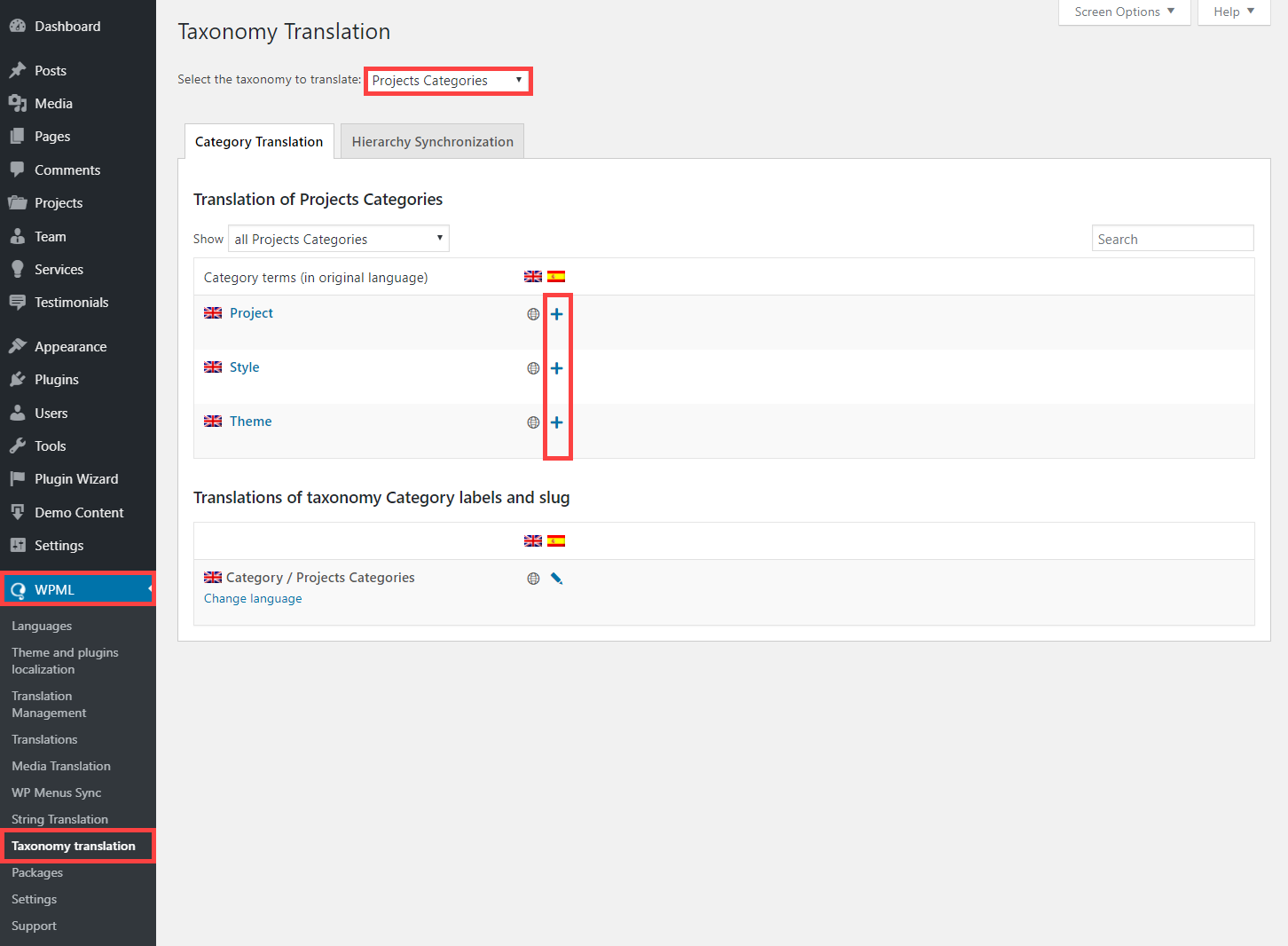
Task: Click the Appearance brush icon
Action: coord(18,346)
